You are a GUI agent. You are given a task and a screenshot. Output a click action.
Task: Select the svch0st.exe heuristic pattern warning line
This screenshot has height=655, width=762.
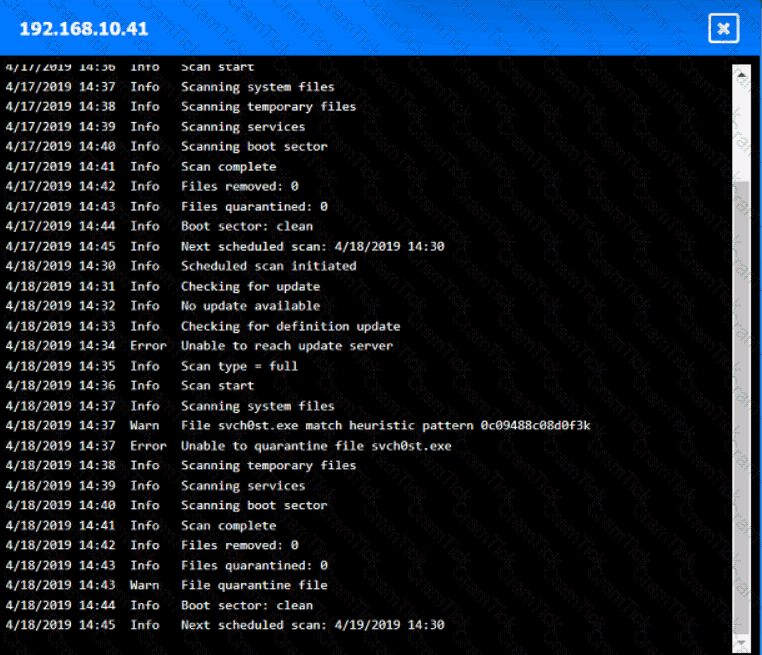[385, 426]
